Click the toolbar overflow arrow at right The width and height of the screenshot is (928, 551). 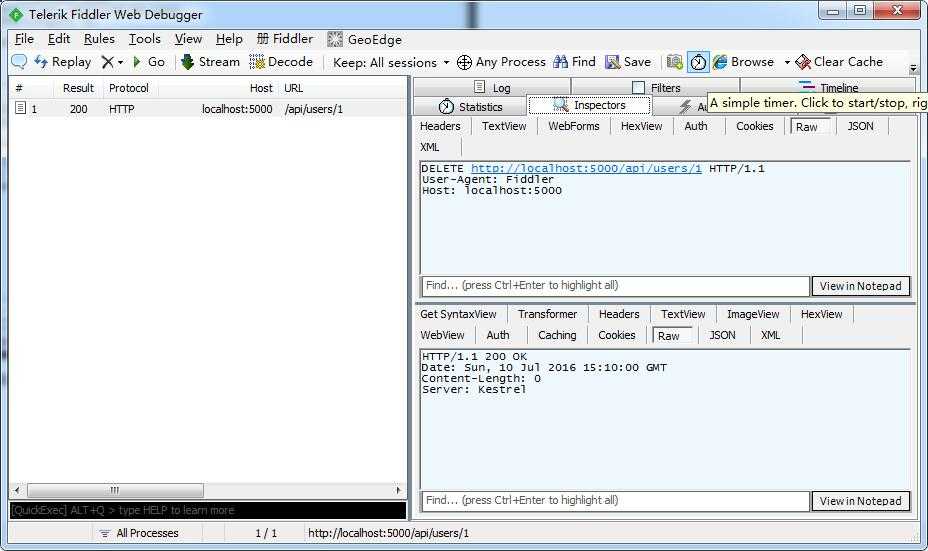tap(913, 68)
